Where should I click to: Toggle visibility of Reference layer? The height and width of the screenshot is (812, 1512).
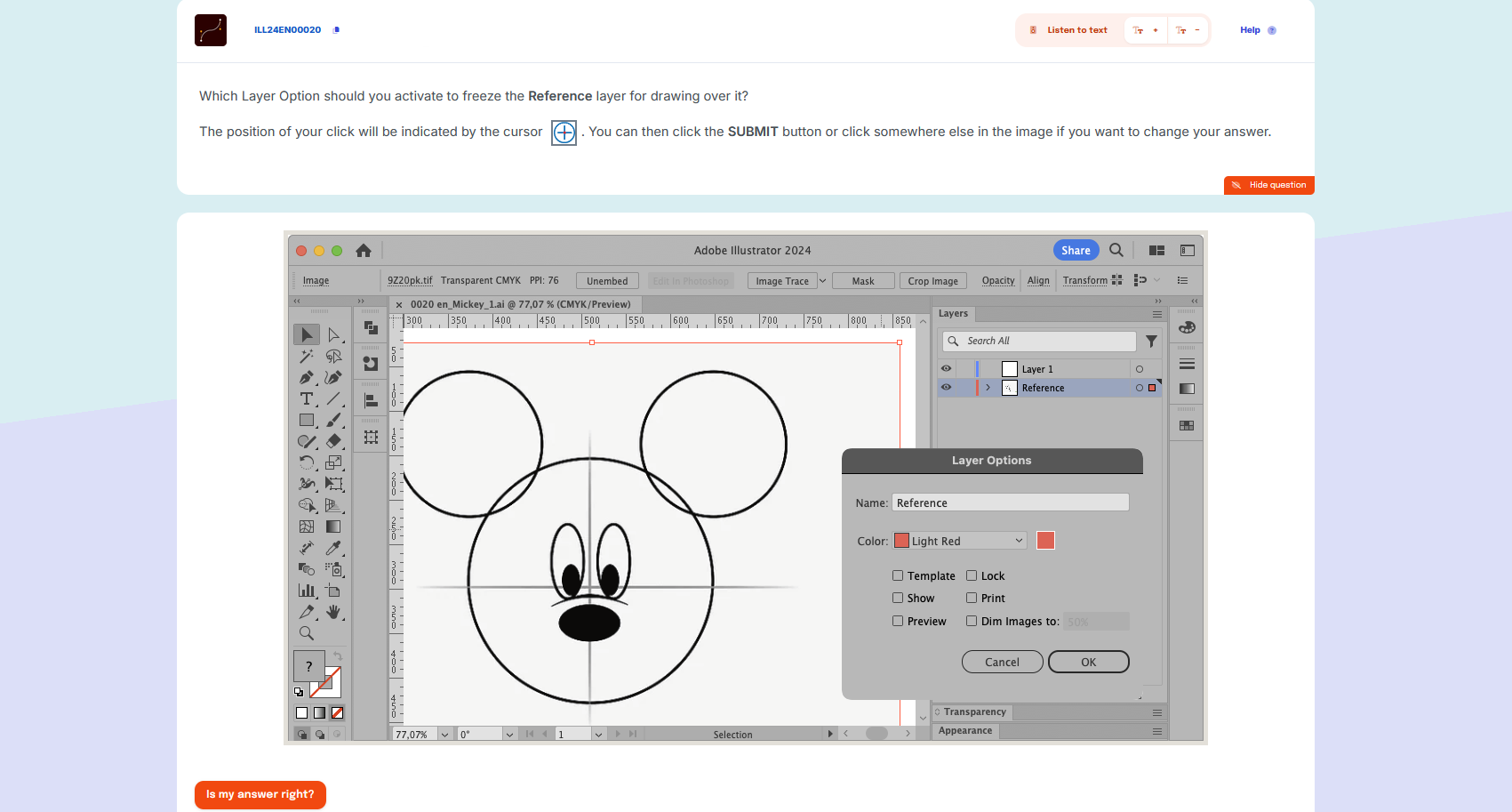[x=946, y=387]
